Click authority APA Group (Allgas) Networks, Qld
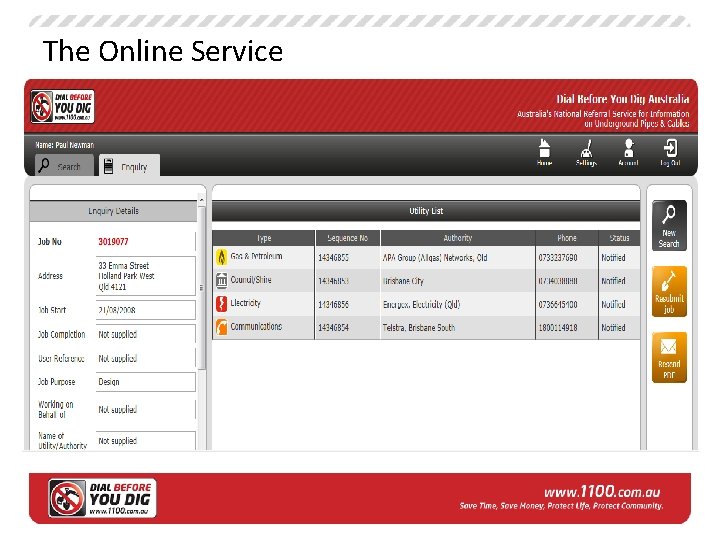 pyautogui.click(x=435, y=258)
